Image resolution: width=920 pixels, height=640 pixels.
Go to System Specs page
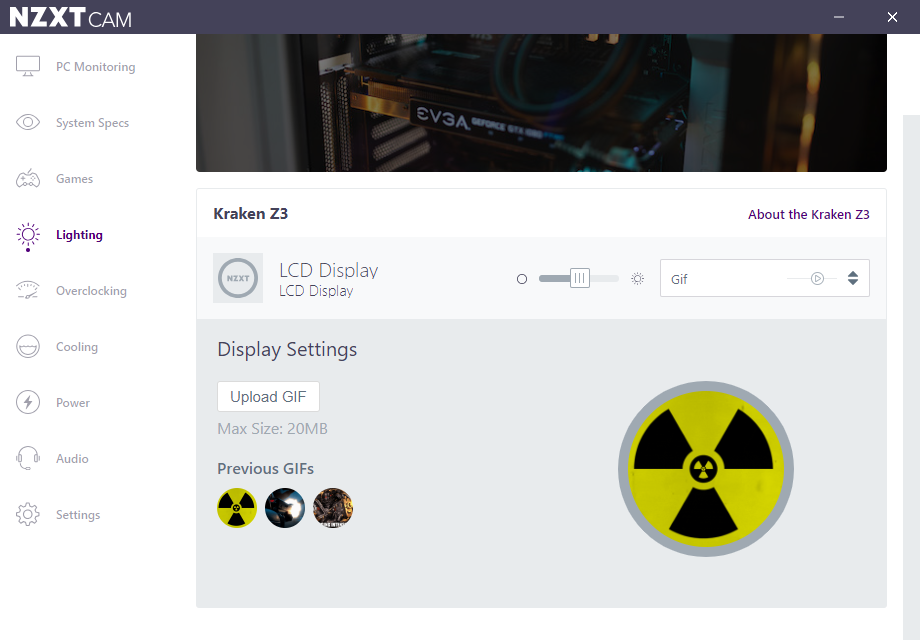[92, 123]
